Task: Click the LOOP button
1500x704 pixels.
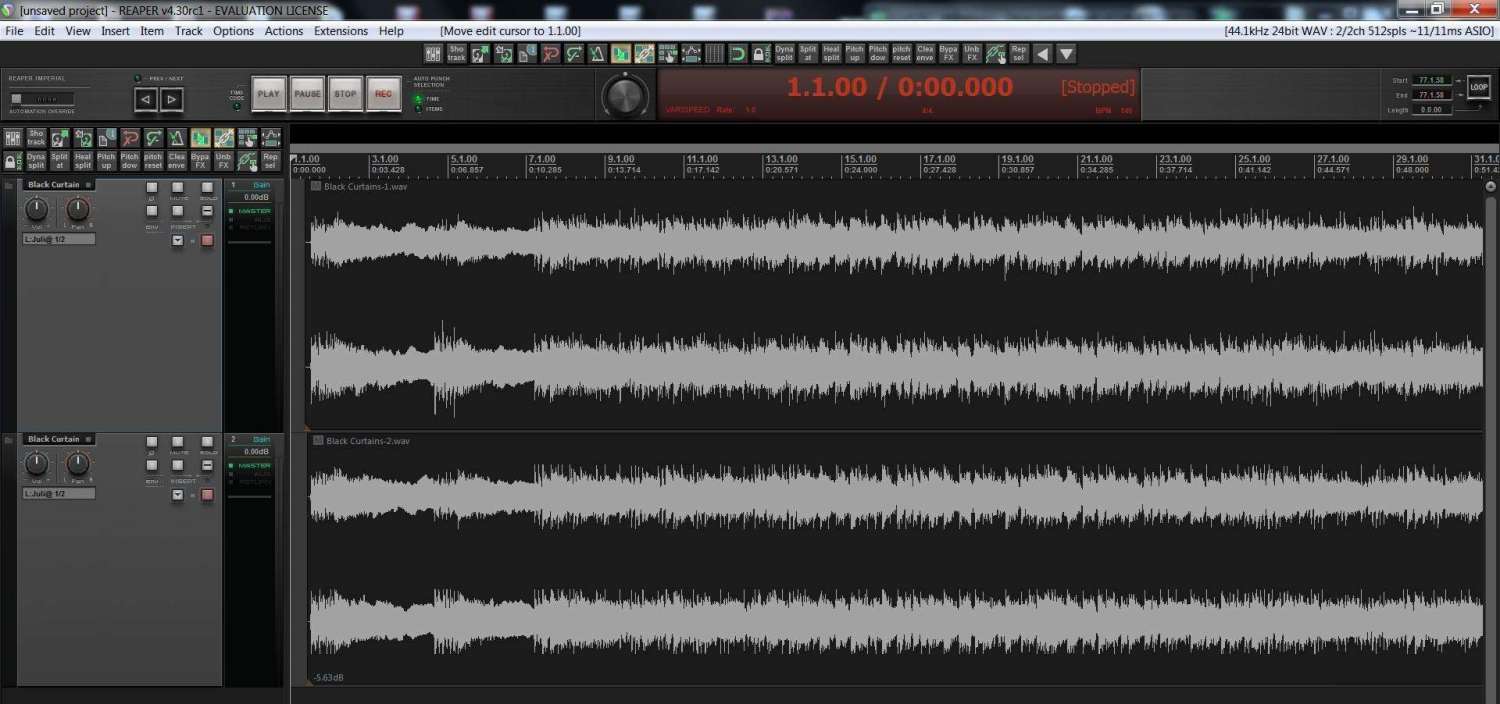Action: pyautogui.click(x=1479, y=88)
